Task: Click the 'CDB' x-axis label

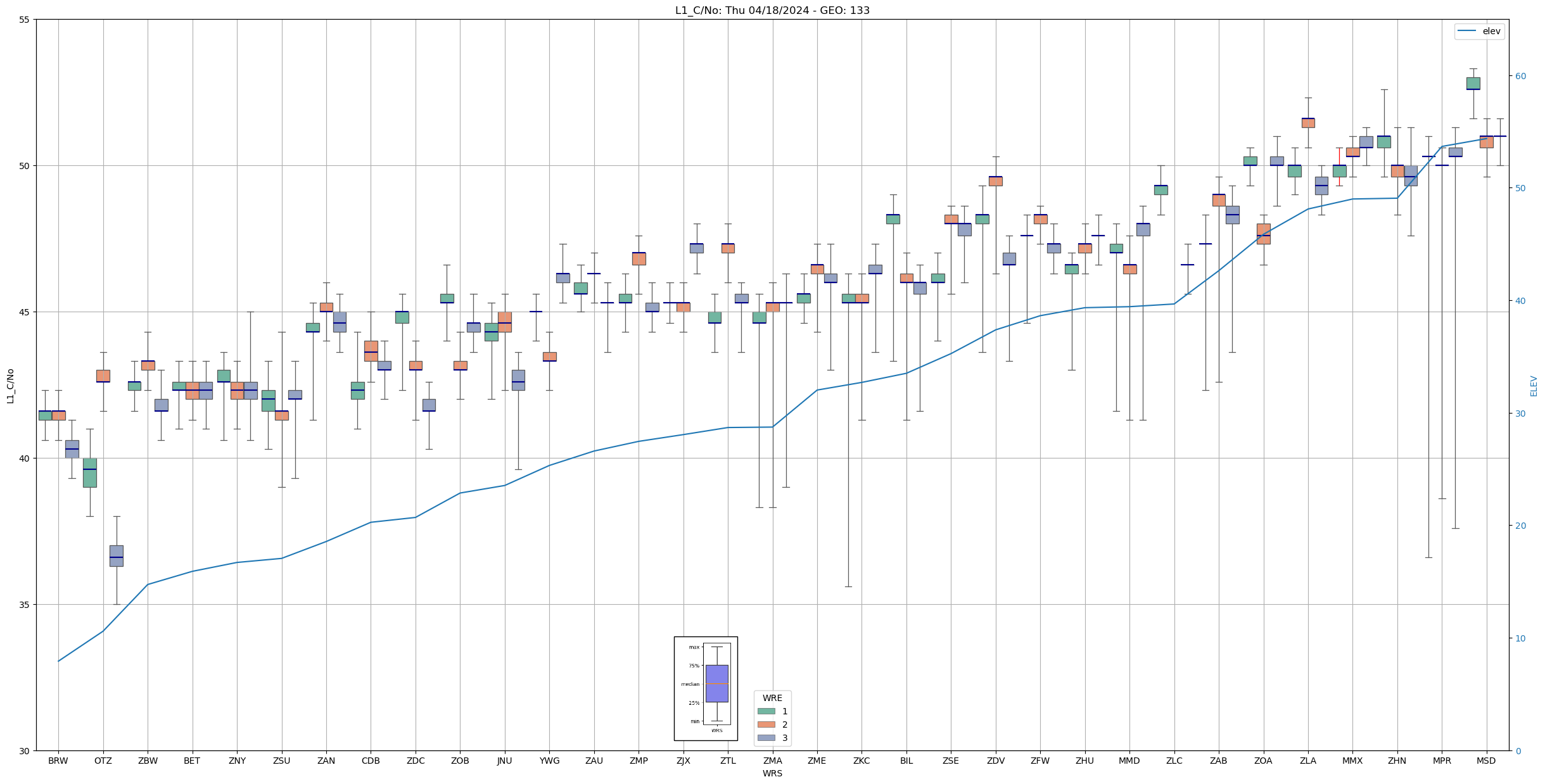Action: pos(371,761)
